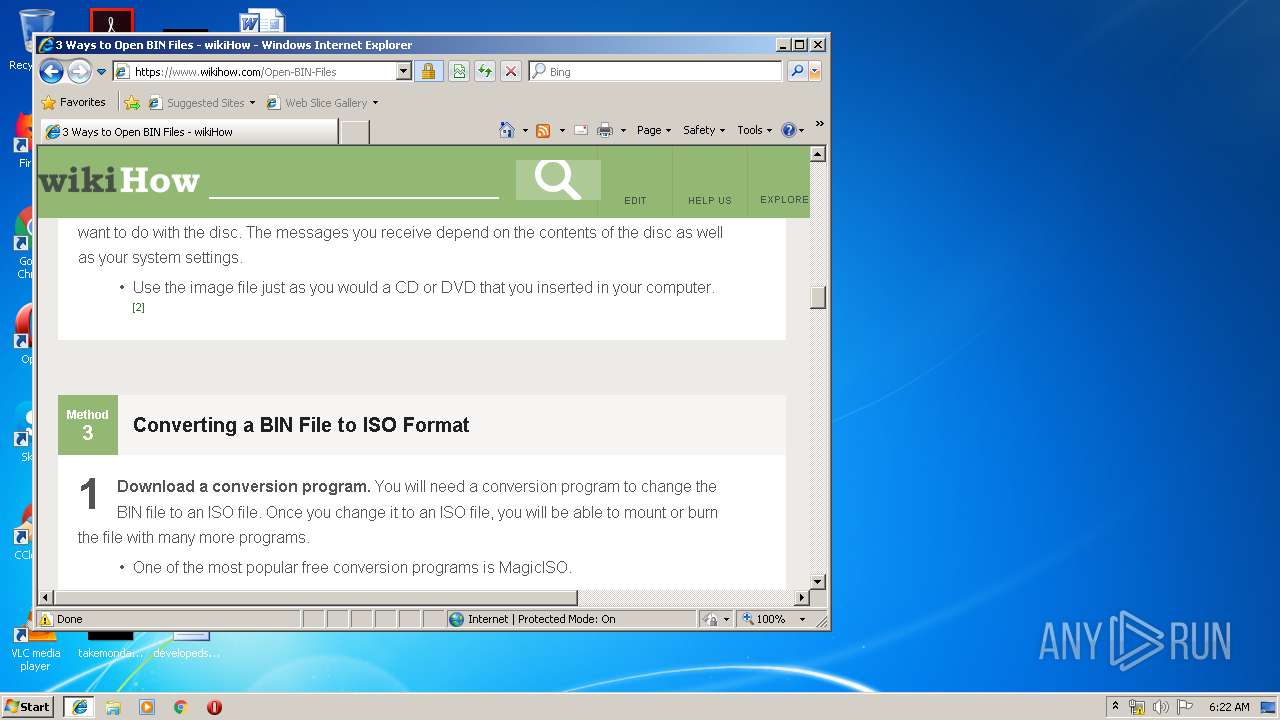Click the horizontal scrollbar thumb

[315, 598]
